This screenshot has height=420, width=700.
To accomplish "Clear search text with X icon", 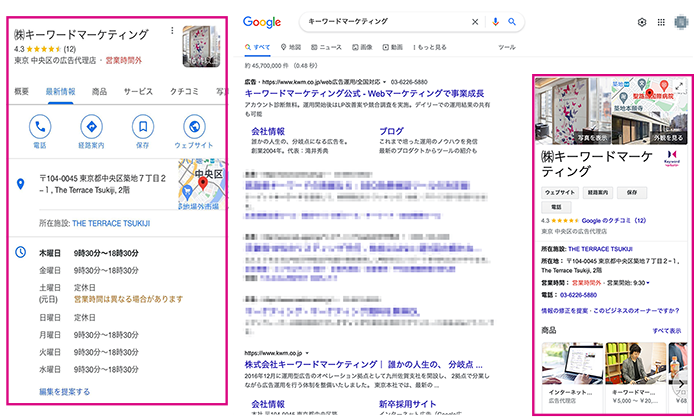I will [475, 22].
